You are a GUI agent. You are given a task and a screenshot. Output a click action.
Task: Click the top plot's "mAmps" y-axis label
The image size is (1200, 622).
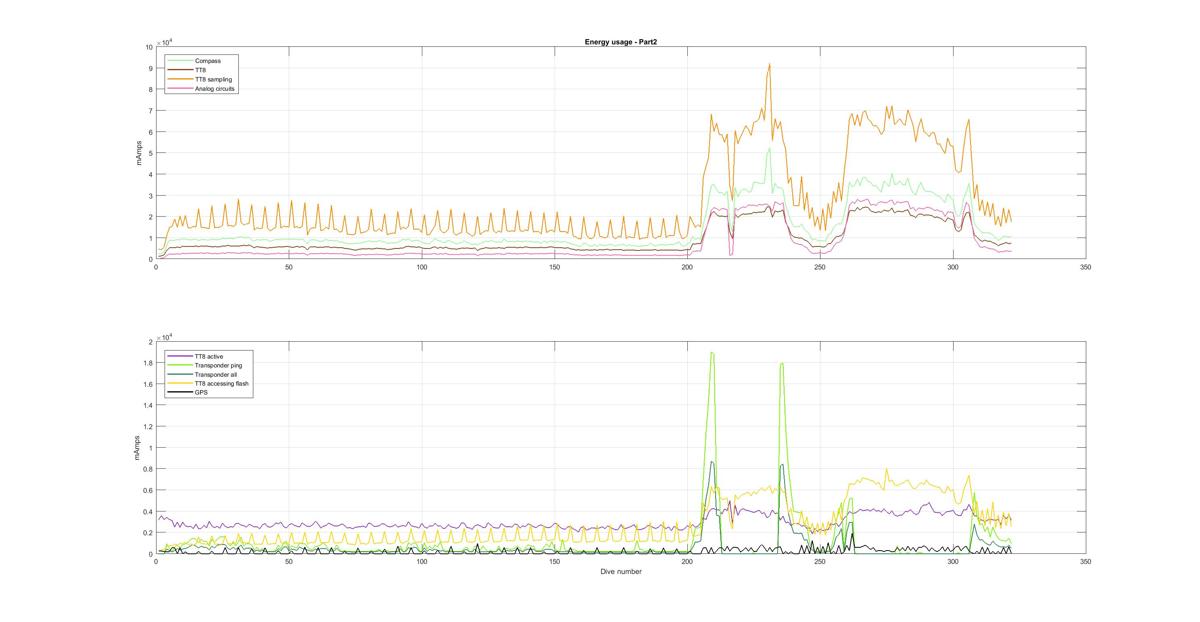tap(141, 153)
